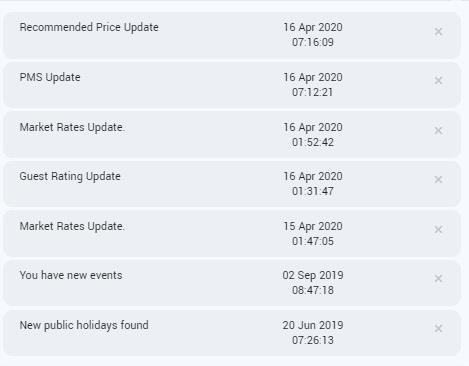Dismiss the PMS Update notification
This screenshot has width=469, height=366.
click(x=438, y=81)
